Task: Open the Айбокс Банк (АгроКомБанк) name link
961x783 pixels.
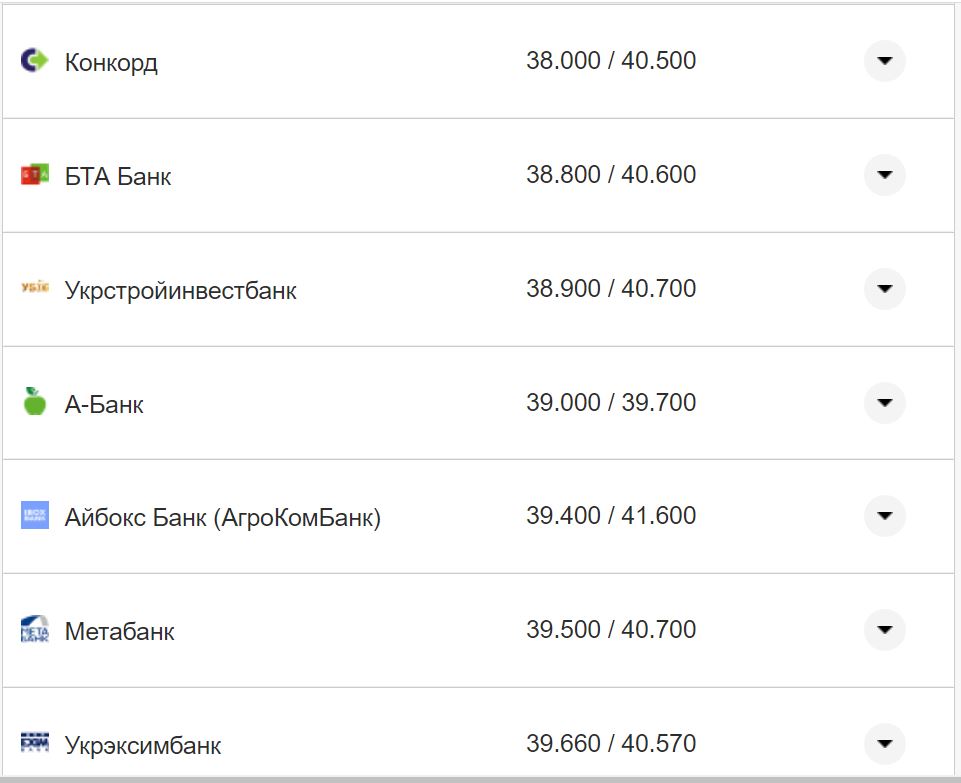Action: point(222,518)
